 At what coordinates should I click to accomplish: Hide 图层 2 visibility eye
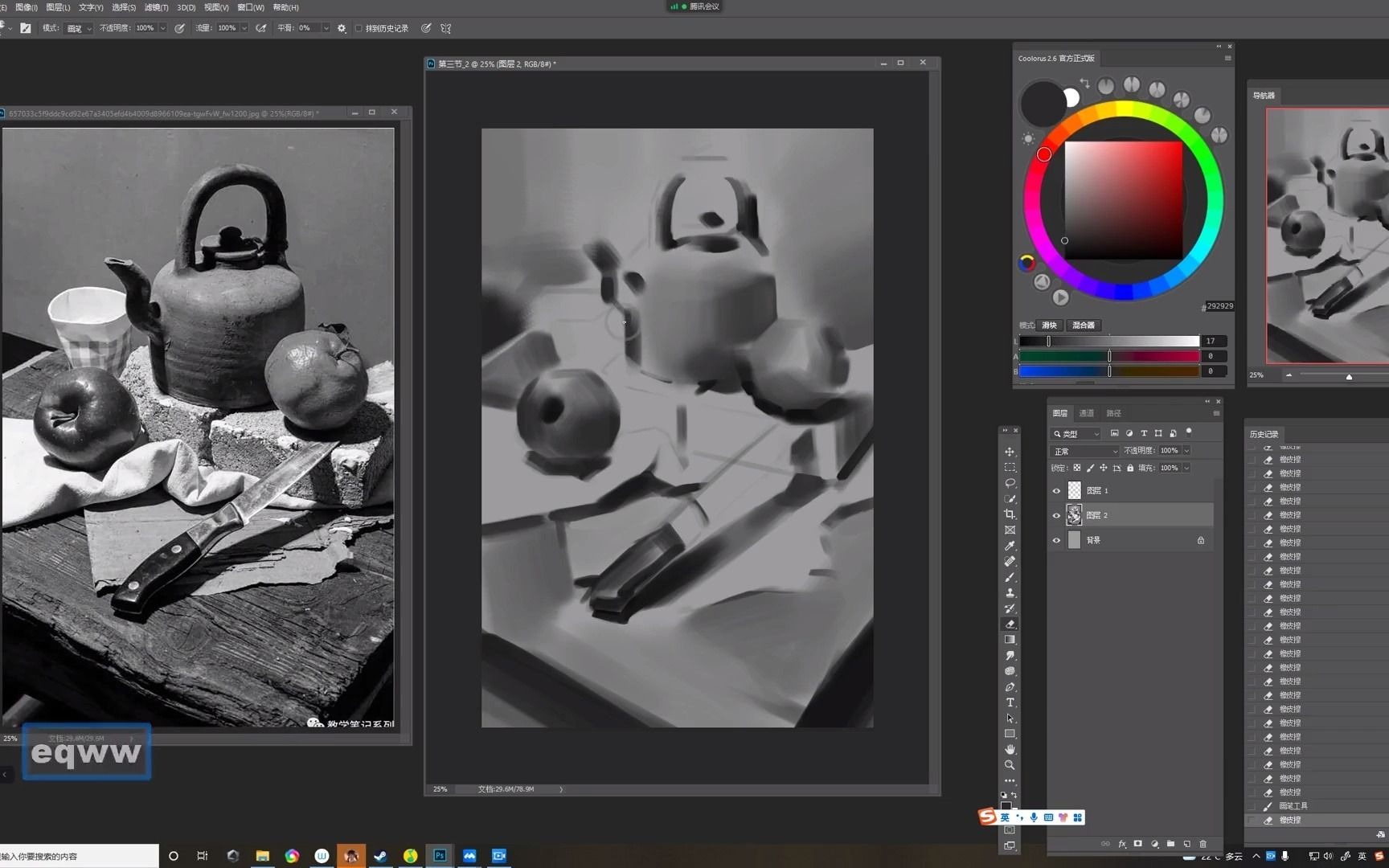[x=1056, y=516]
